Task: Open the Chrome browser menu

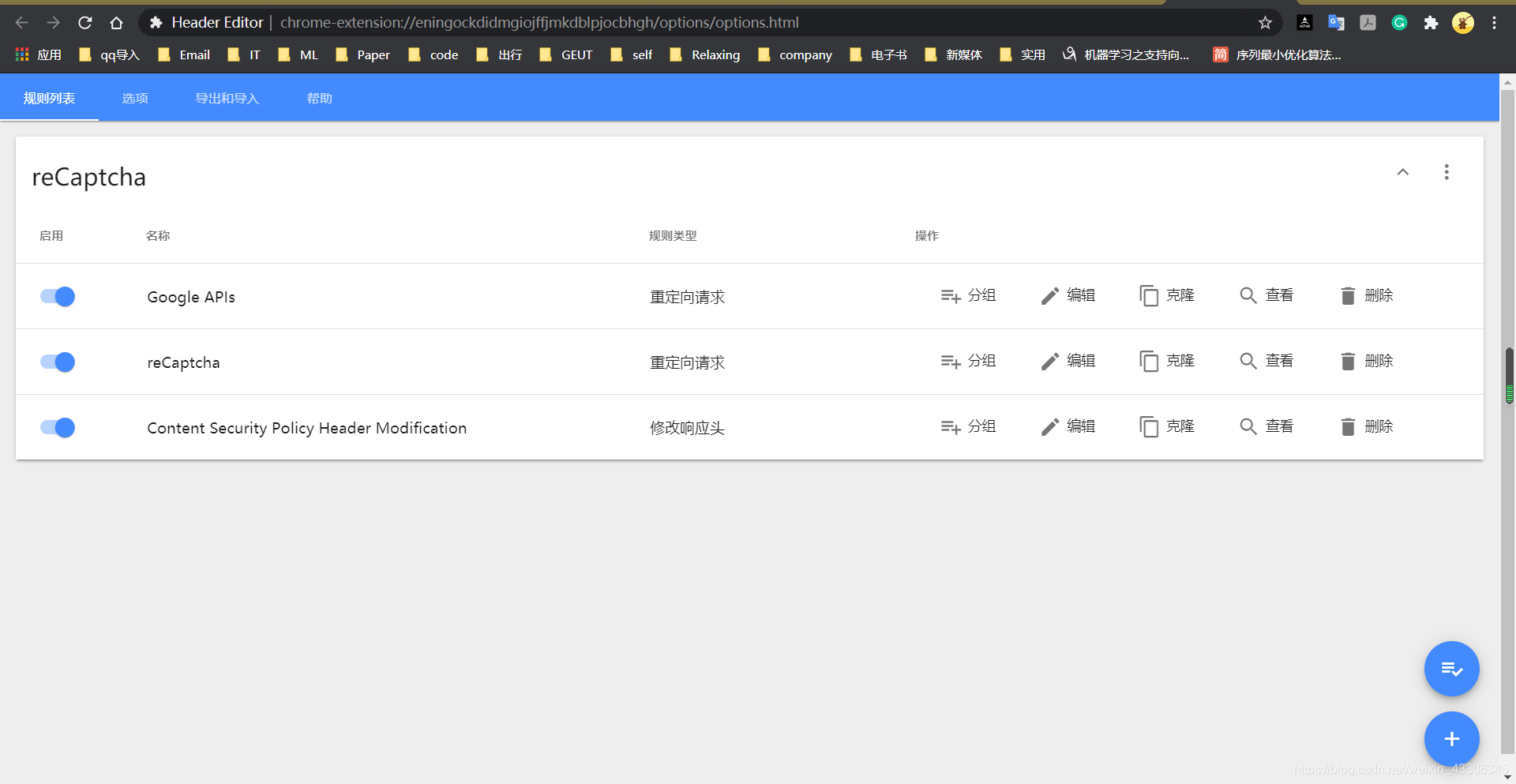Action: [1494, 23]
